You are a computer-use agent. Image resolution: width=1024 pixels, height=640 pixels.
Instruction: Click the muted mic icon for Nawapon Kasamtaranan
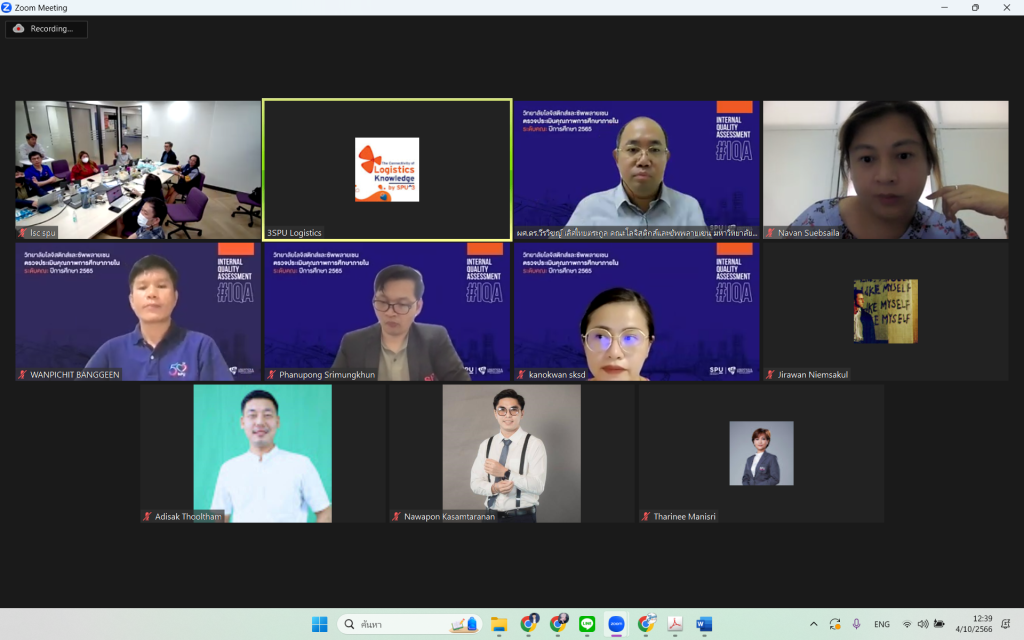coord(396,517)
